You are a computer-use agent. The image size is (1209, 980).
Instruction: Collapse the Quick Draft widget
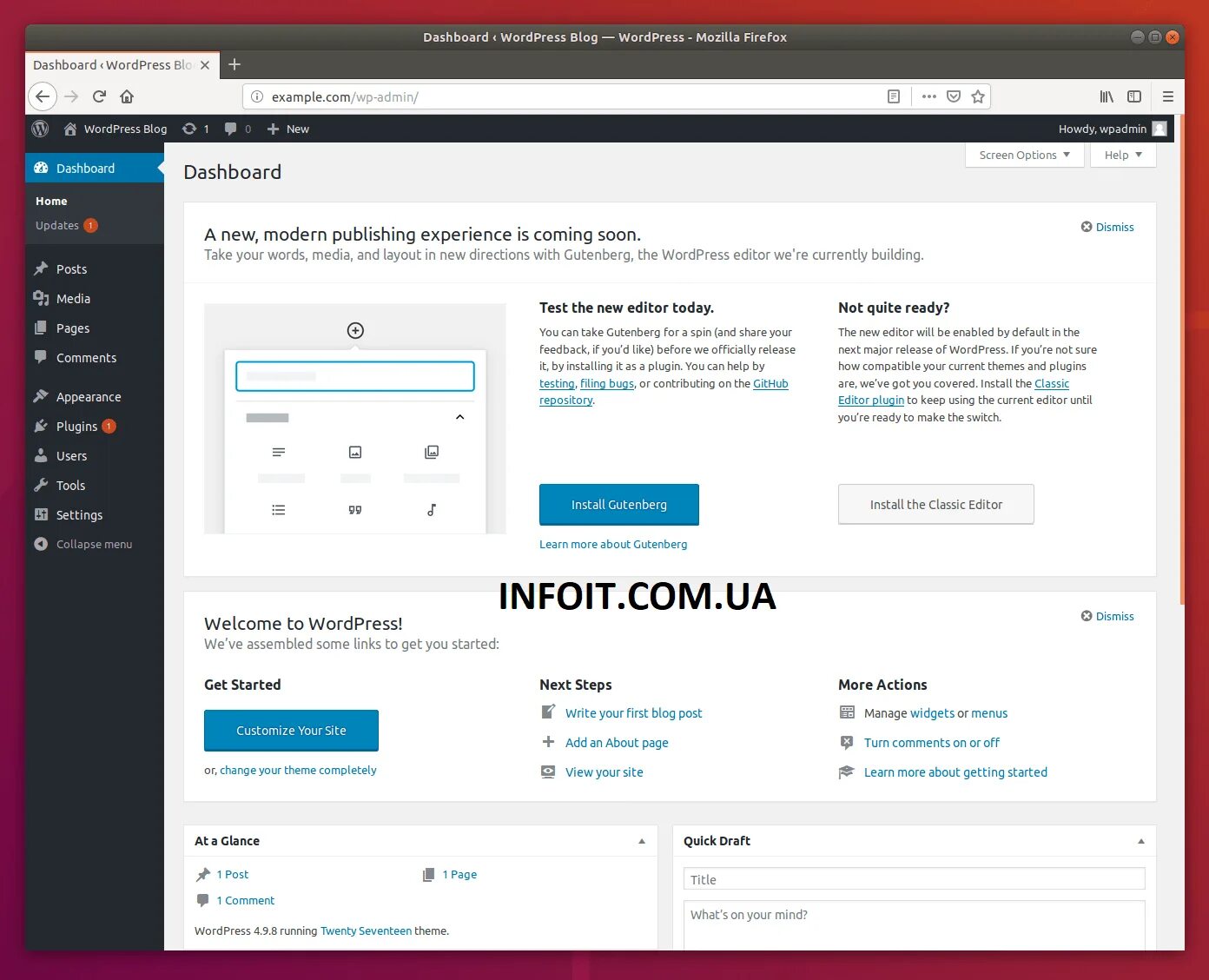[x=1141, y=841]
